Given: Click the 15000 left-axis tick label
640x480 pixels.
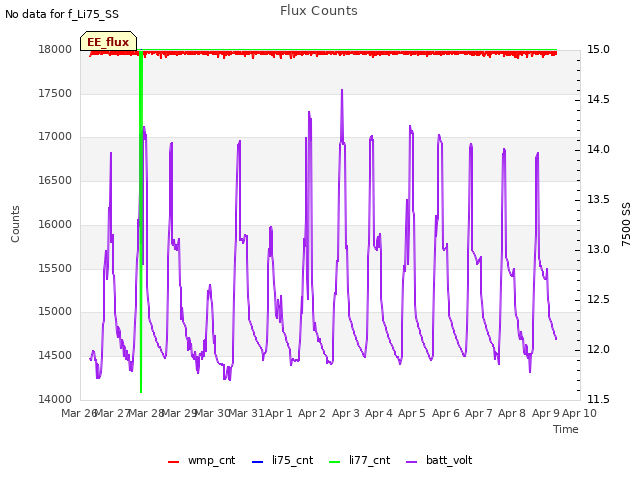Looking at the screenshot, I should tap(55, 312).
